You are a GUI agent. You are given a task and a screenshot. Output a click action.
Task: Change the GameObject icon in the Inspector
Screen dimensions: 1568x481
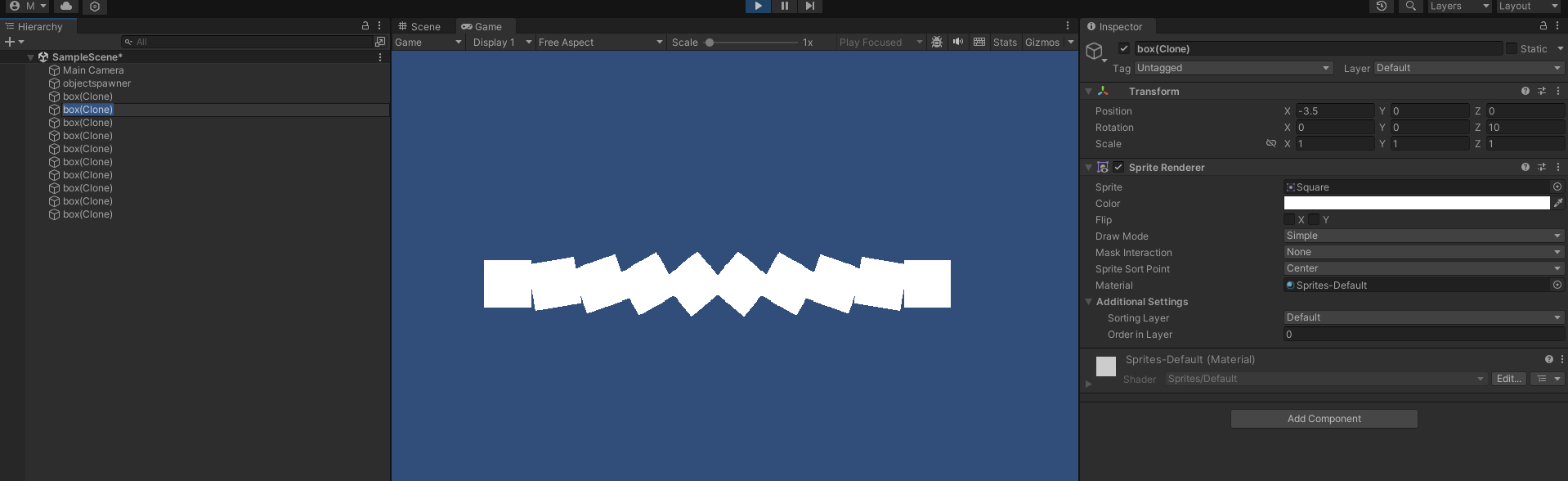pyautogui.click(x=1095, y=52)
